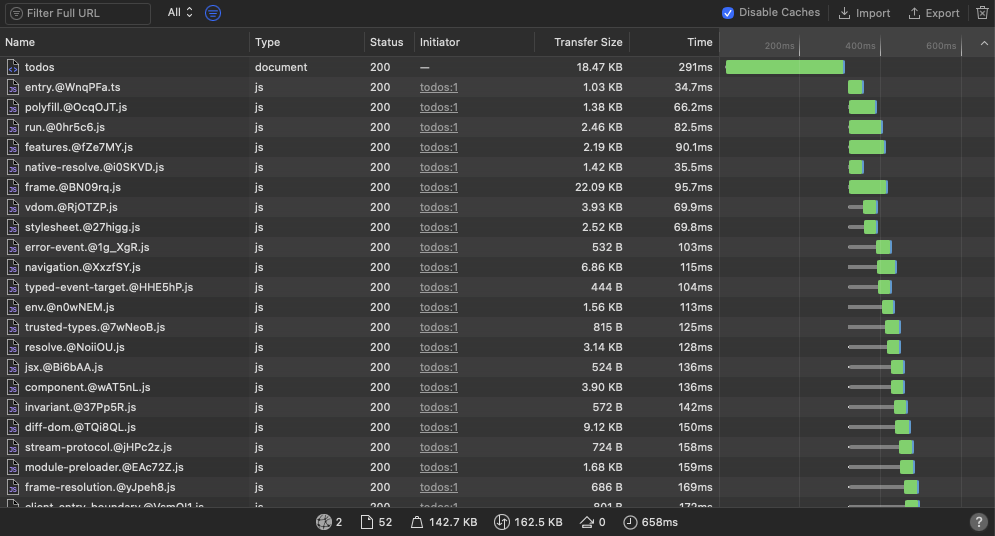Open the help question mark icon
This screenshot has height=536, width=995.
979,522
